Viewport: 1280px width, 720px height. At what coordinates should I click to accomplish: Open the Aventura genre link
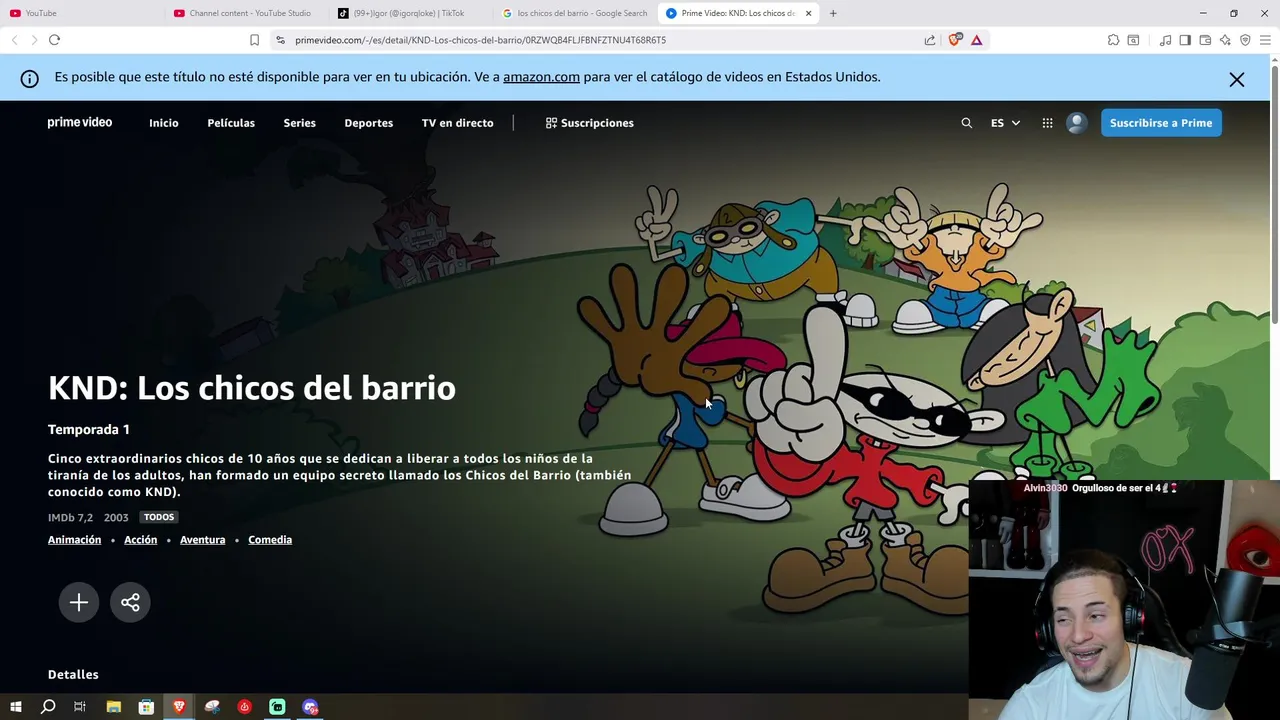pyautogui.click(x=202, y=540)
